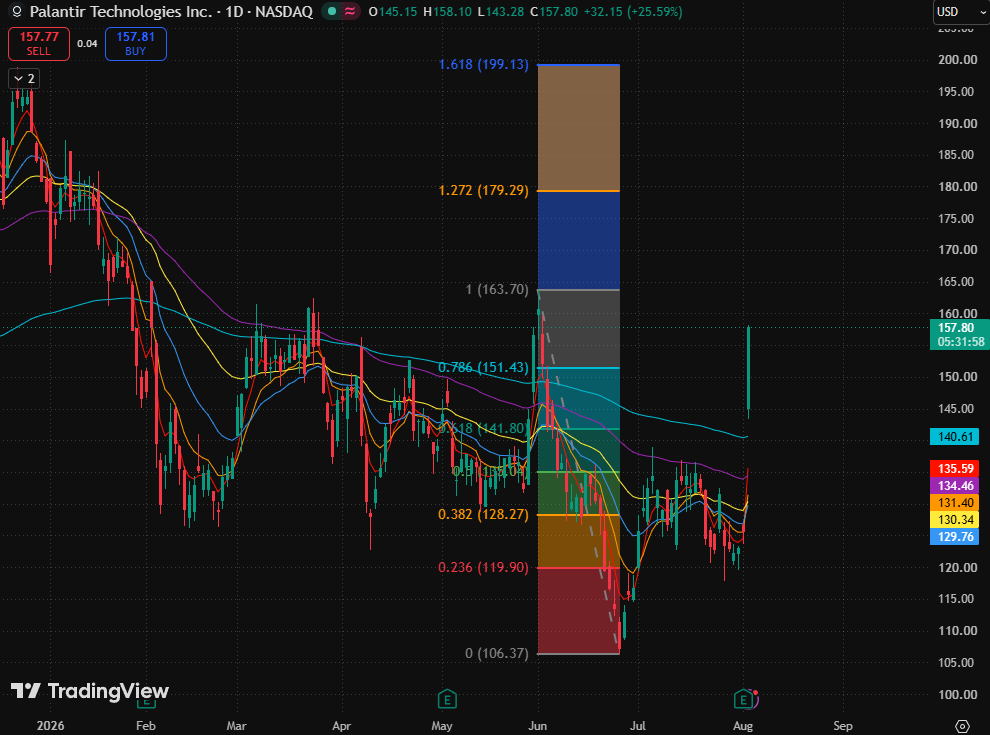Click the 0.236 (119.90) Fibonacci label
The height and width of the screenshot is (735, 990).
click(x=484, y=567)
